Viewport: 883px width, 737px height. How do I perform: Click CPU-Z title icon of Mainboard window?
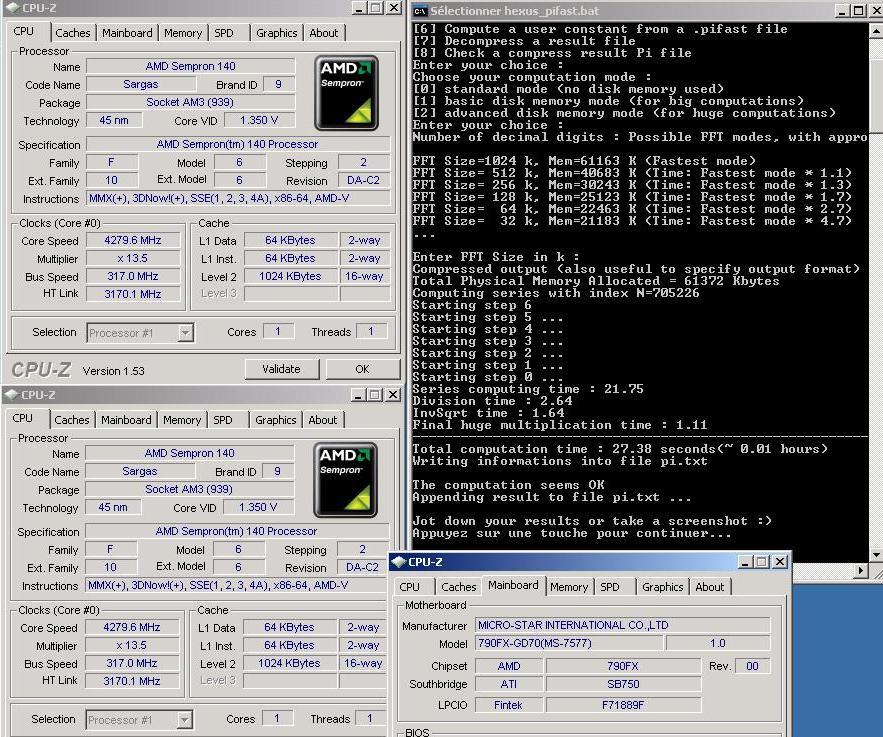(398, 561)
